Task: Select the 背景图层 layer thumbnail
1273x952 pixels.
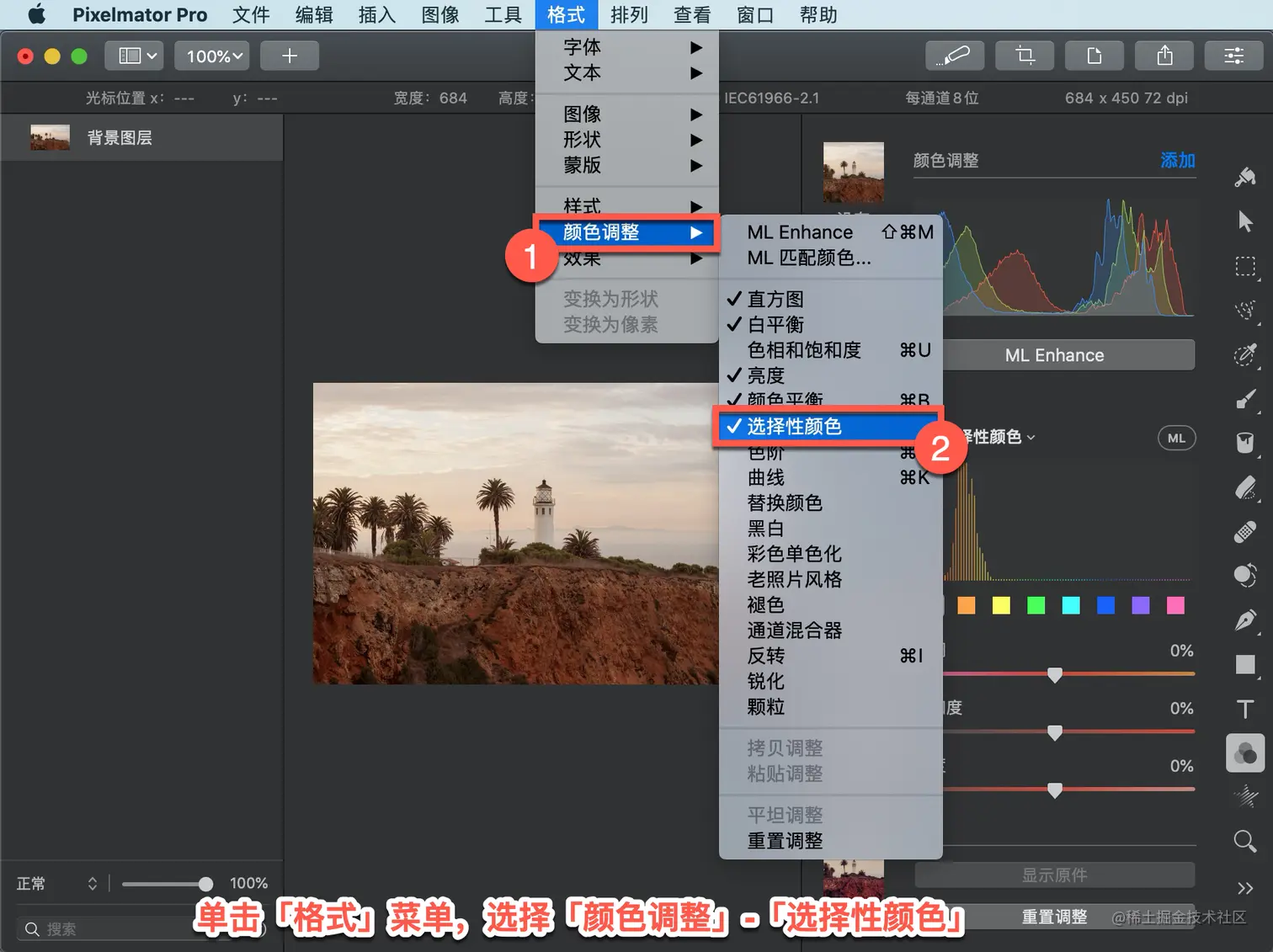Action: click(50, 137)
